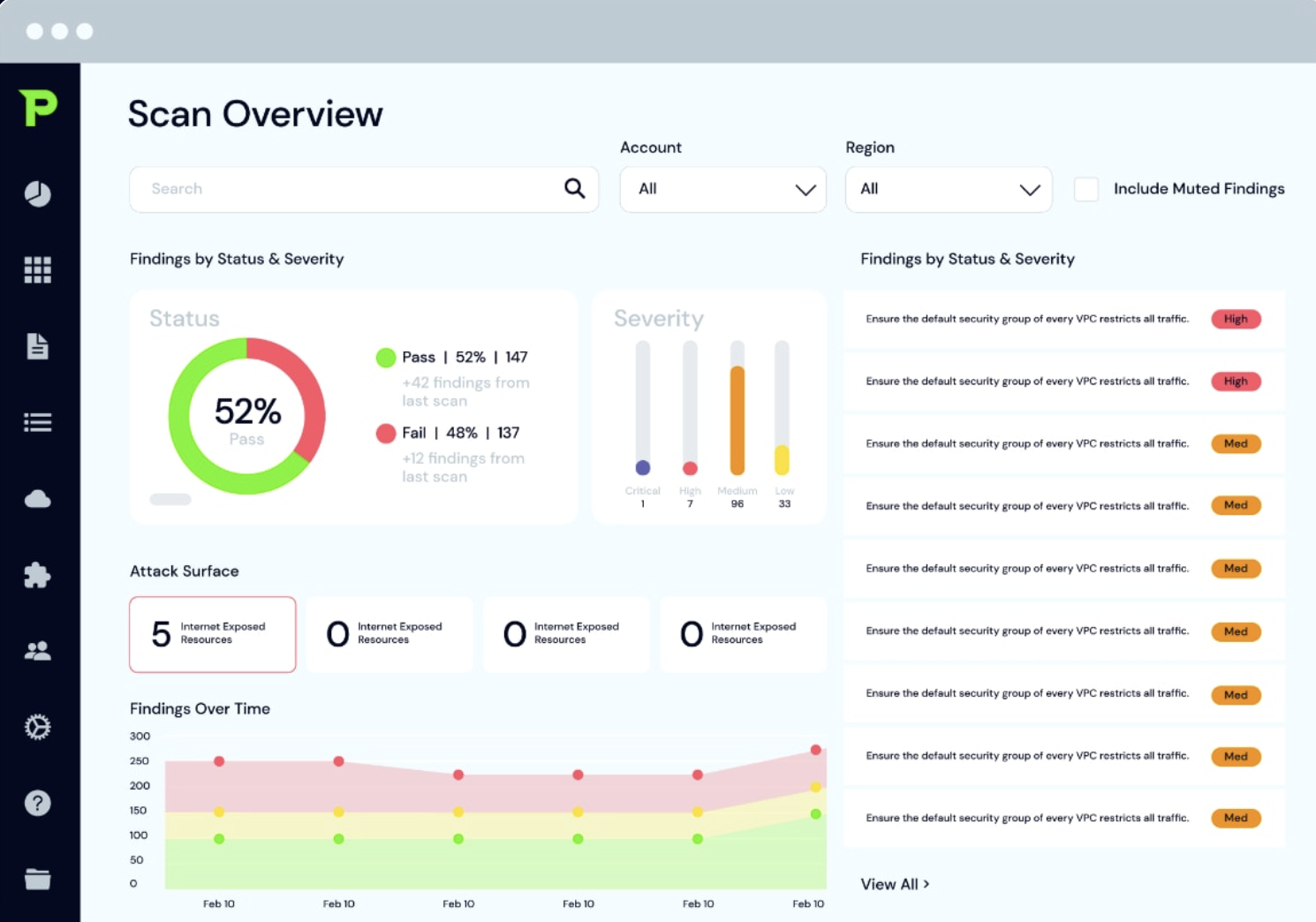Open the cloud providers icon in sidebar
1316x922 pixels.
37,499
